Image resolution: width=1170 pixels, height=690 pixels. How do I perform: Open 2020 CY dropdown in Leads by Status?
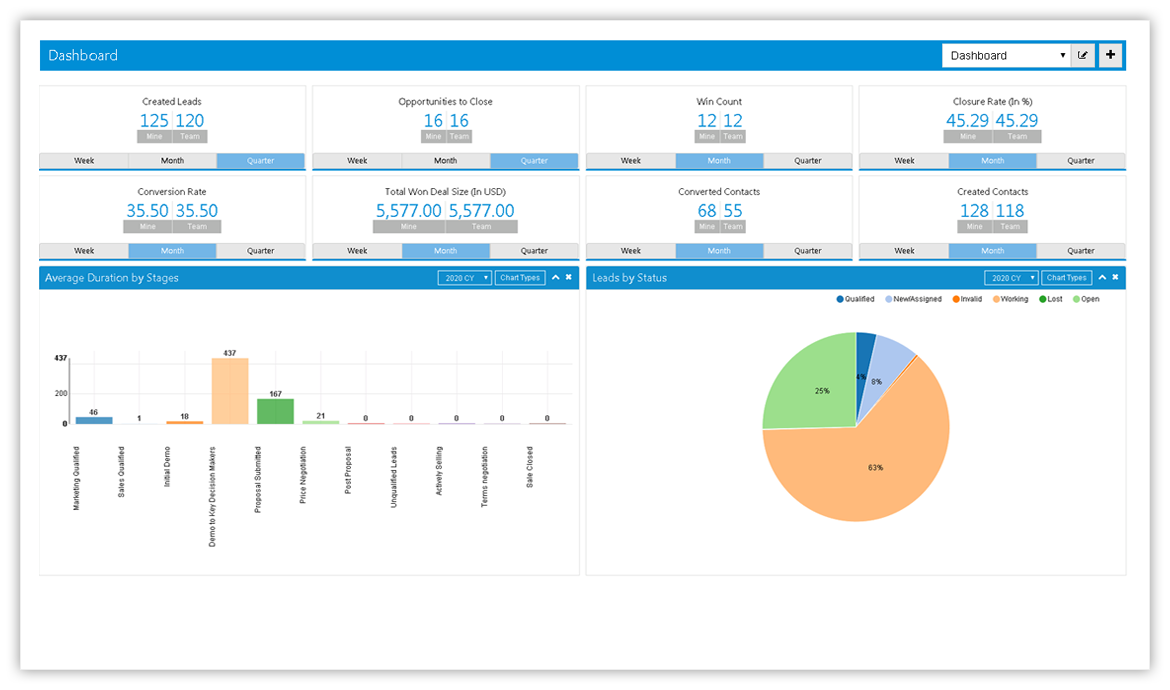tap(1011, 278)
